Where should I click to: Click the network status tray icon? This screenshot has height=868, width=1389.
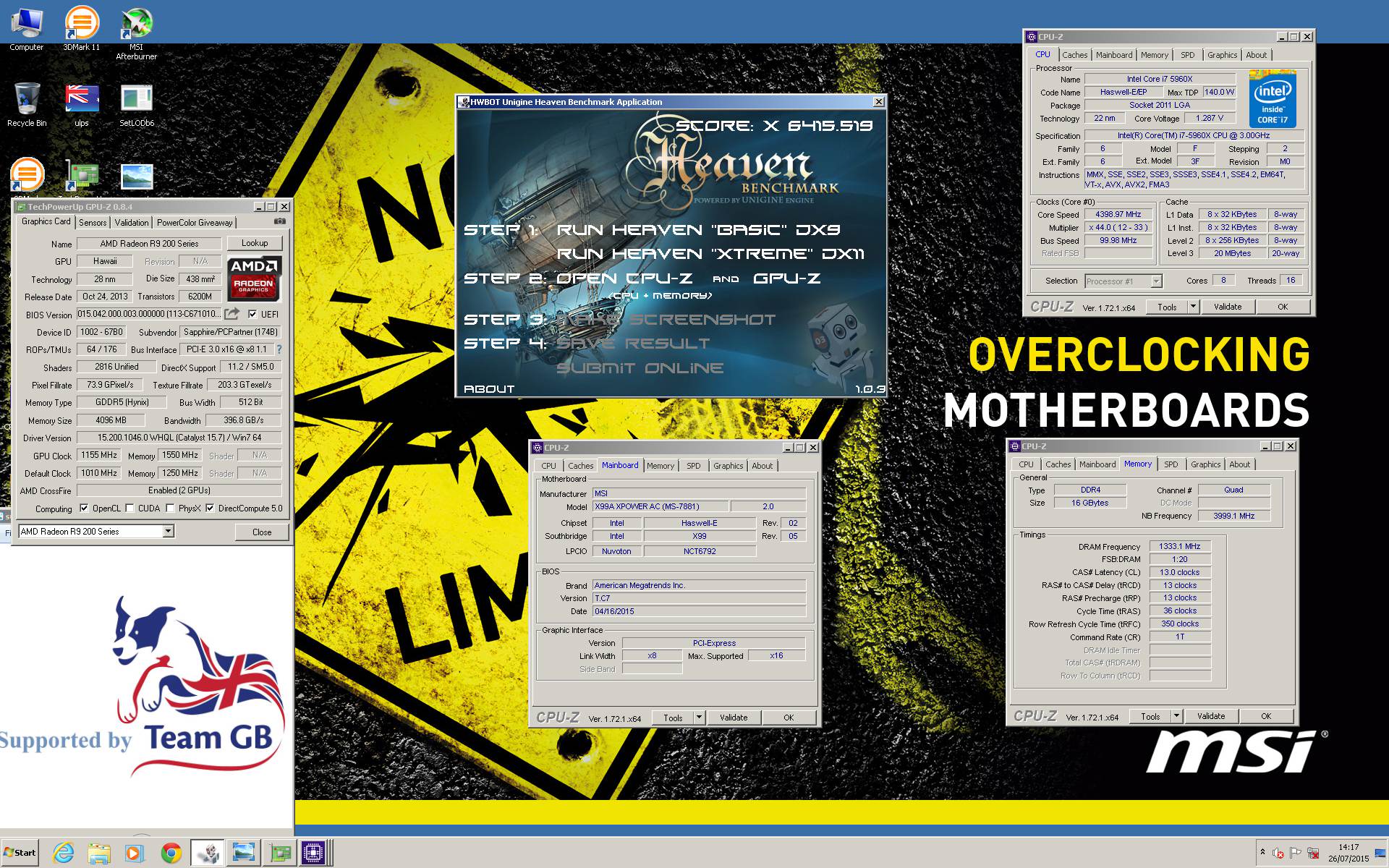pos(1313,854)
